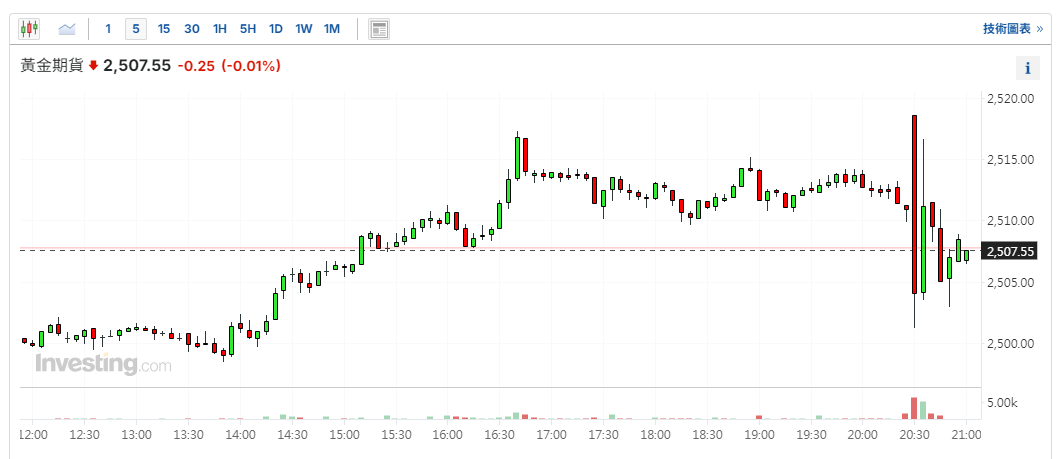Pick the 1W weekly timeframe
The image size is (1059, 459).
pyautogui.click(x=303, y=29)
